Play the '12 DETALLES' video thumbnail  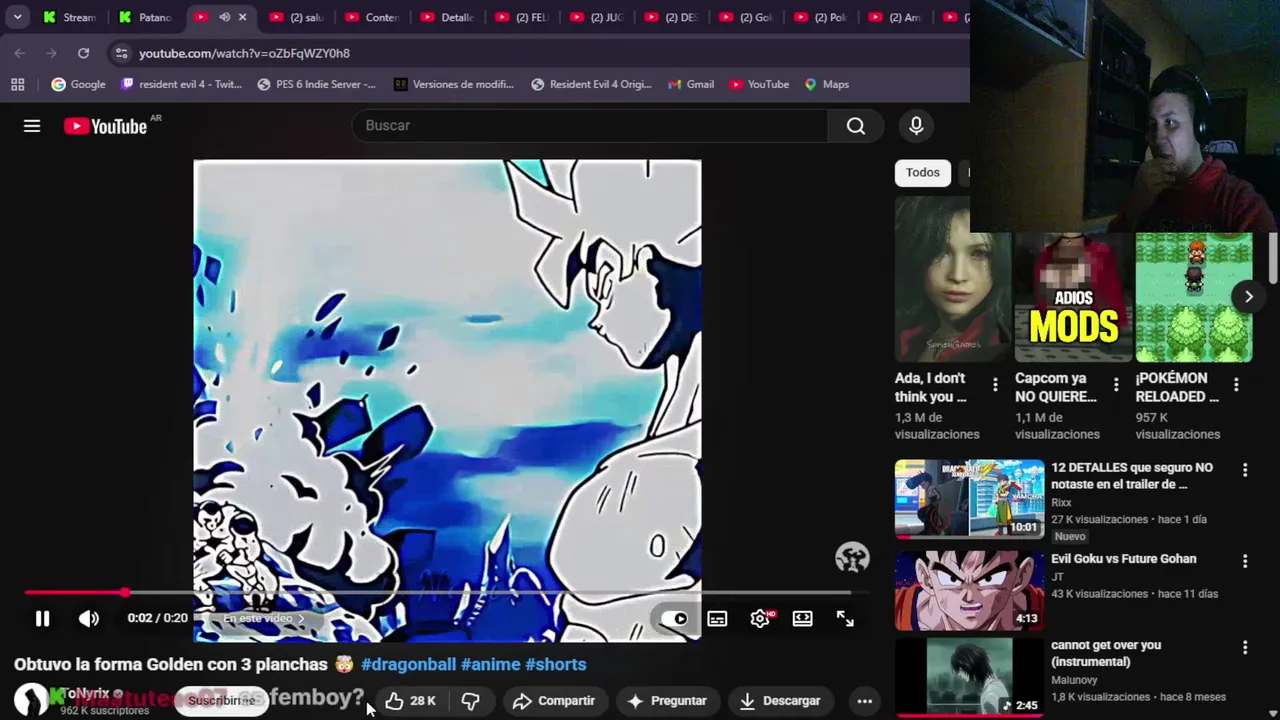969,499
